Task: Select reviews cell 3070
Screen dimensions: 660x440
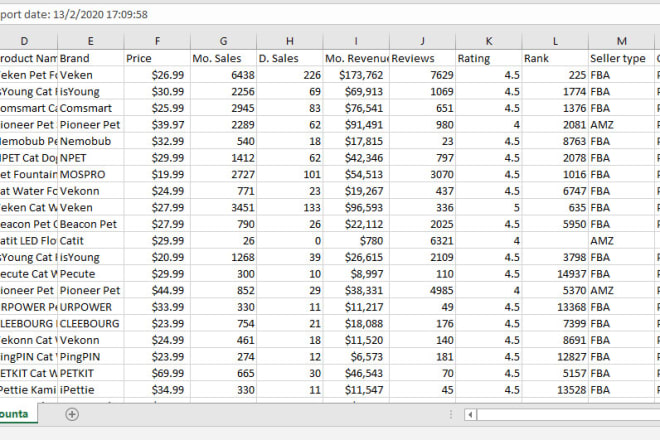Action: 423,174
